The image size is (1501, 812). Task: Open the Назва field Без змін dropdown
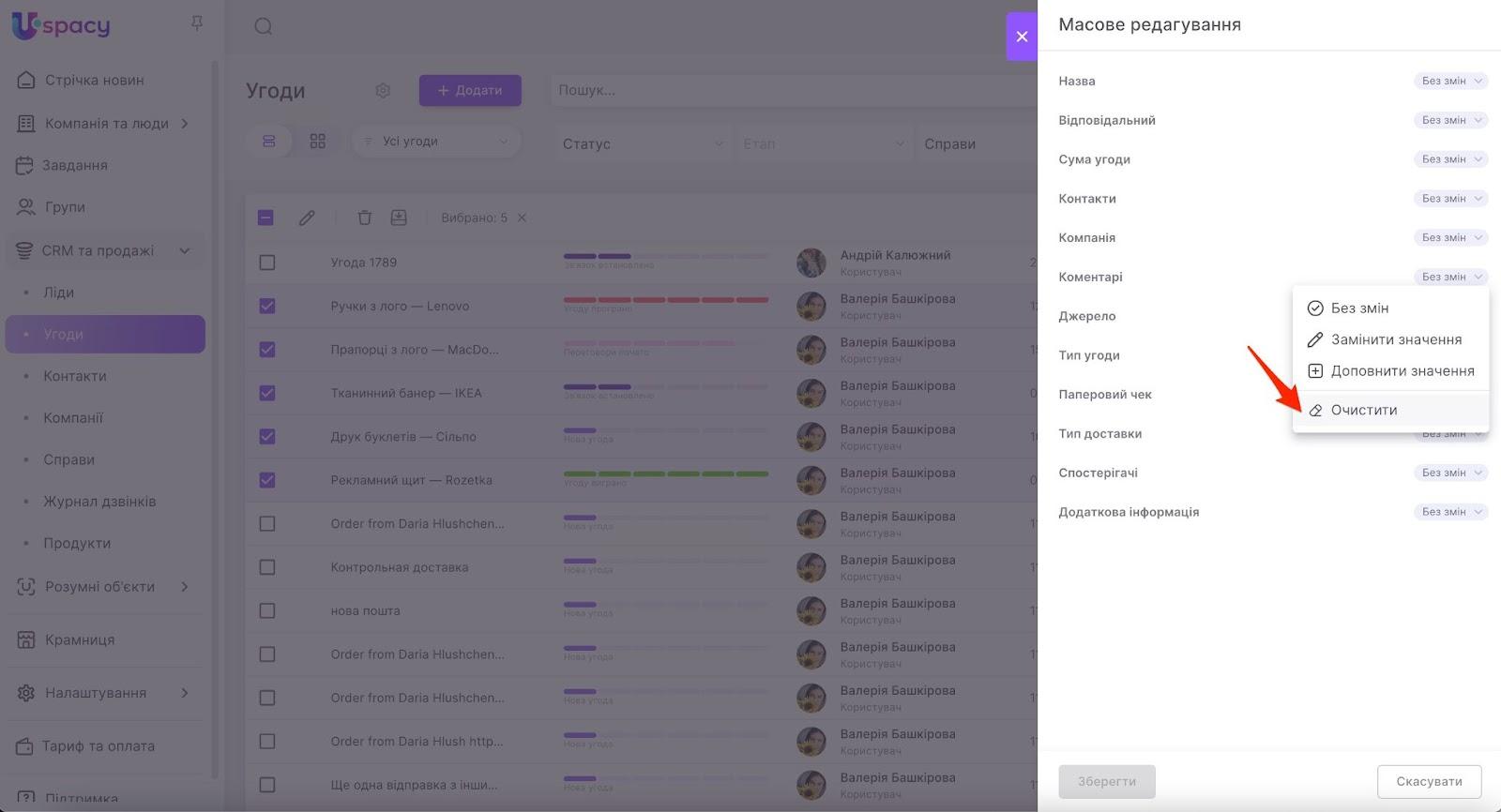[1450, 82]
